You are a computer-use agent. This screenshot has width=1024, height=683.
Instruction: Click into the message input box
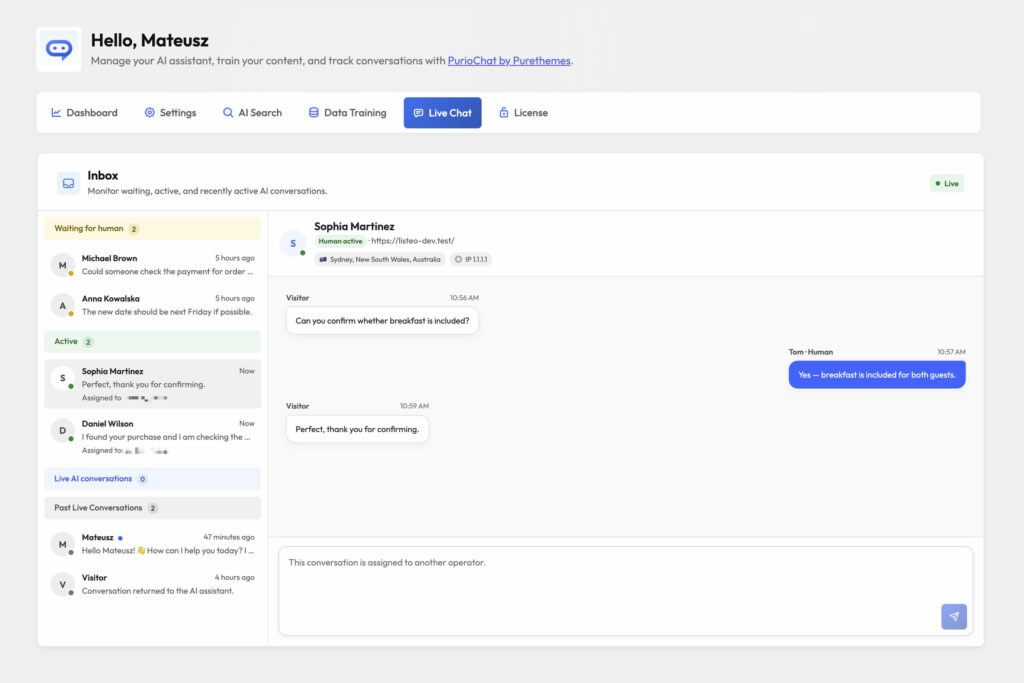pyautogui.click(x=626, y=591)
